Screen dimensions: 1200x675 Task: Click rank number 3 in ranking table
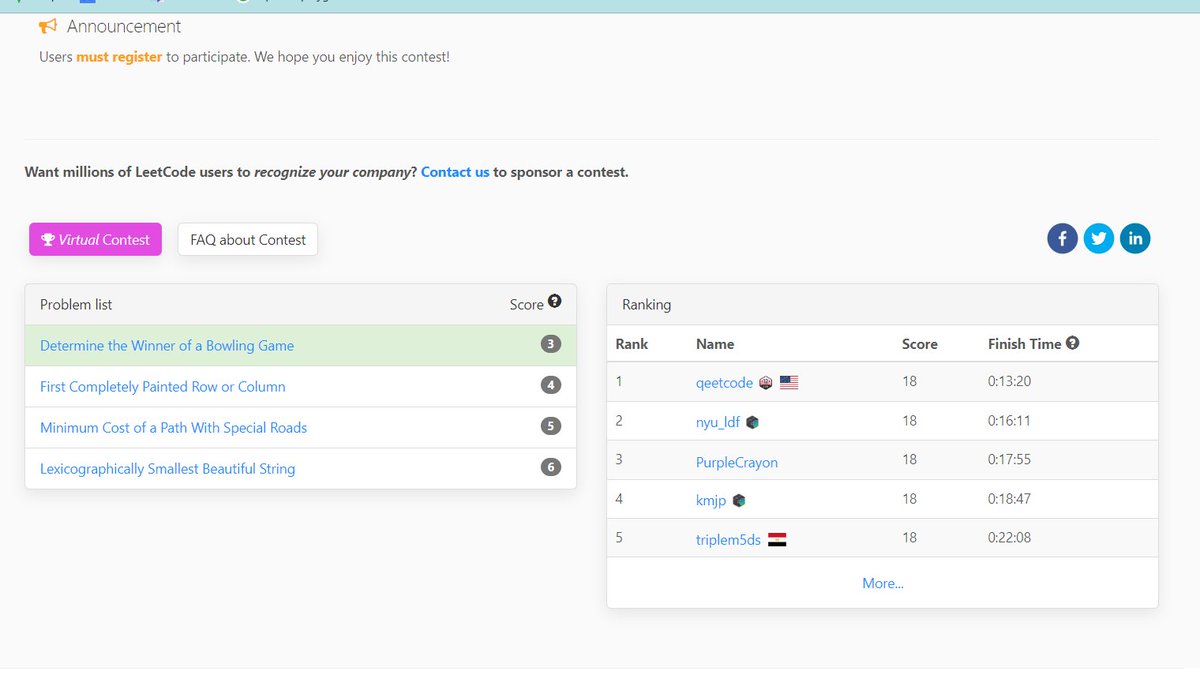pos(619,460)
